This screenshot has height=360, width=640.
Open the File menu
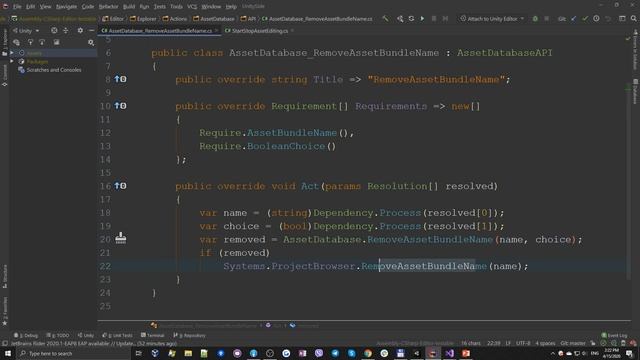[17, 7]
